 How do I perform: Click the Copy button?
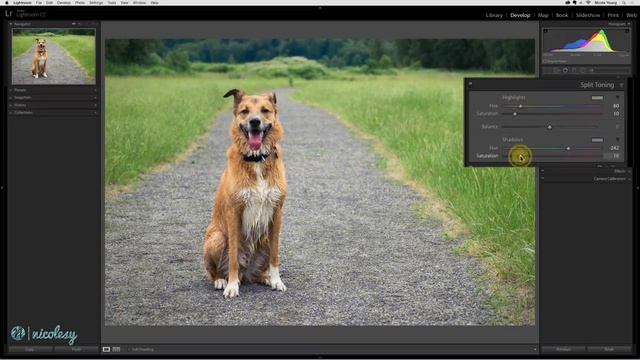pos(30,350)
